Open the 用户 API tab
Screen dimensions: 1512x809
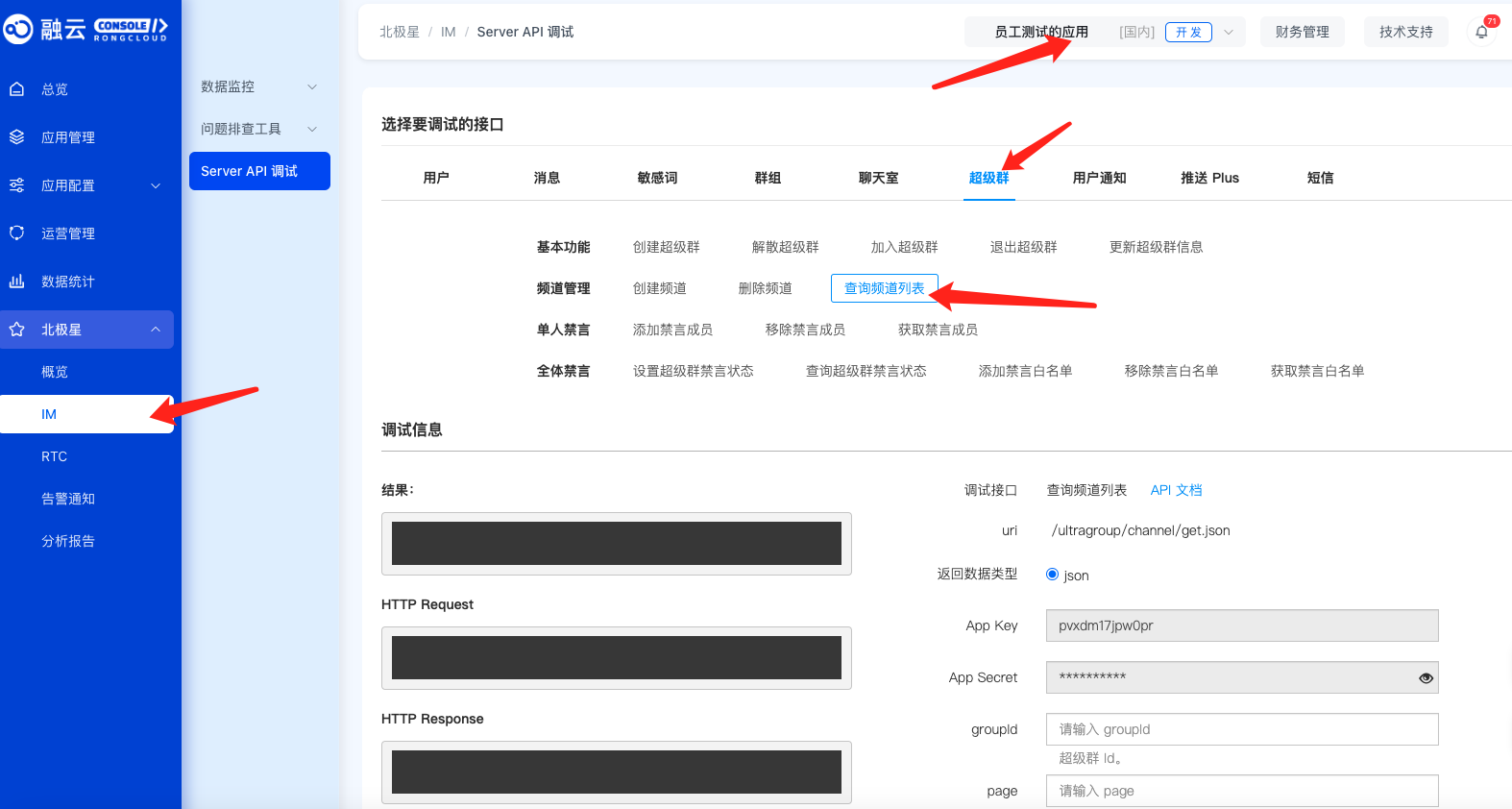436,178
